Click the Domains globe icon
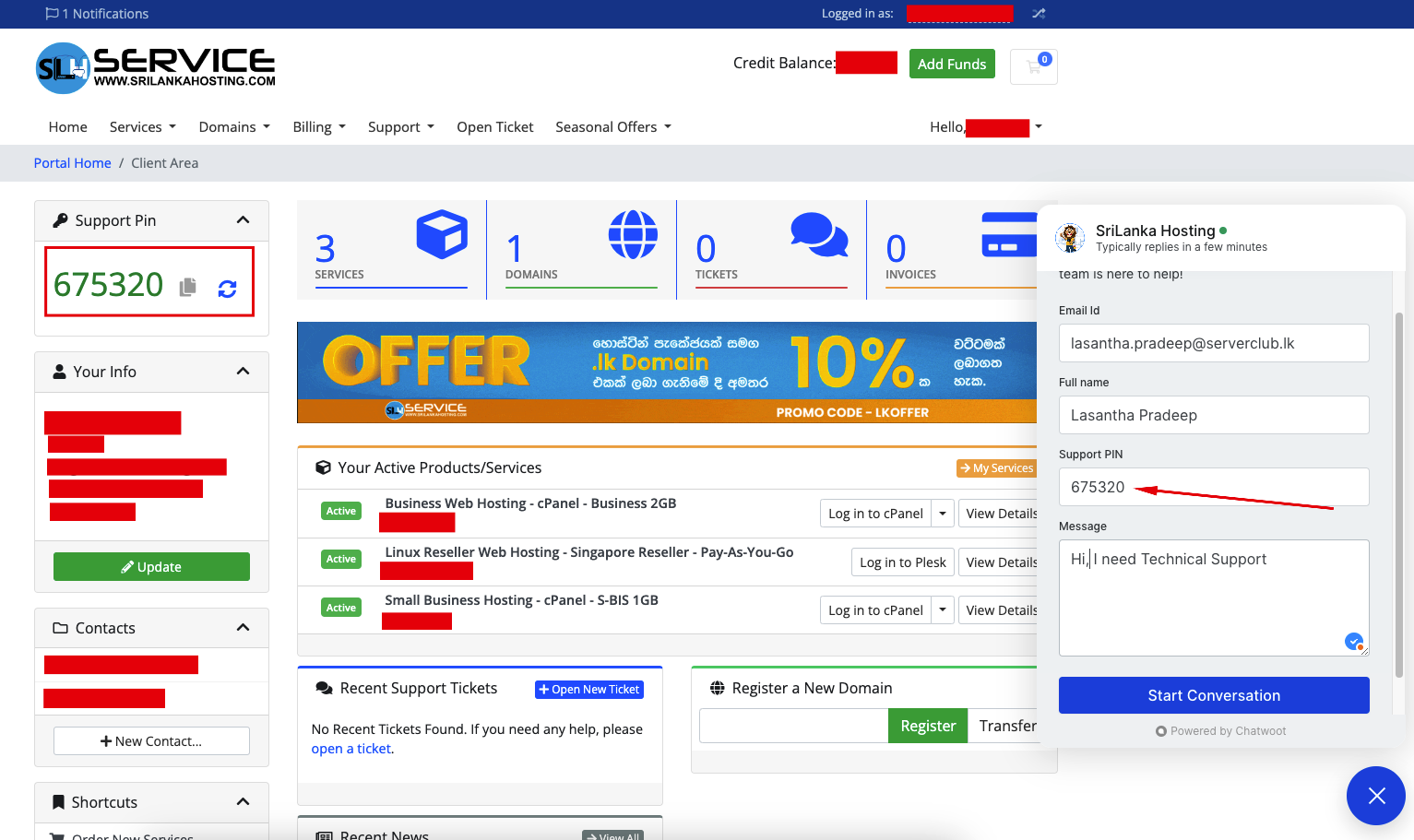 tap(633, 234)
